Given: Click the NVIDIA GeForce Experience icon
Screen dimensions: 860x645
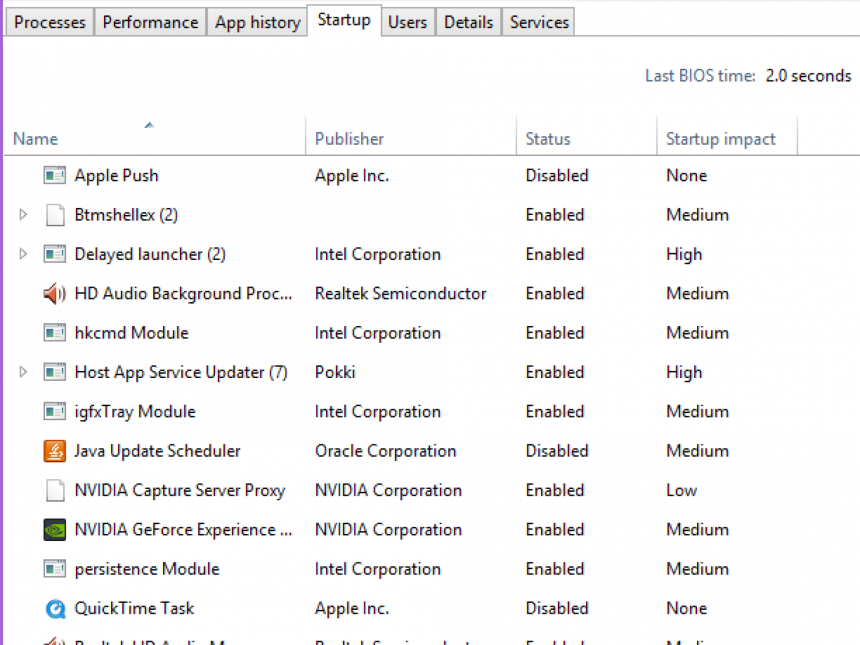Looking at the screenshot, I should 55,530.
